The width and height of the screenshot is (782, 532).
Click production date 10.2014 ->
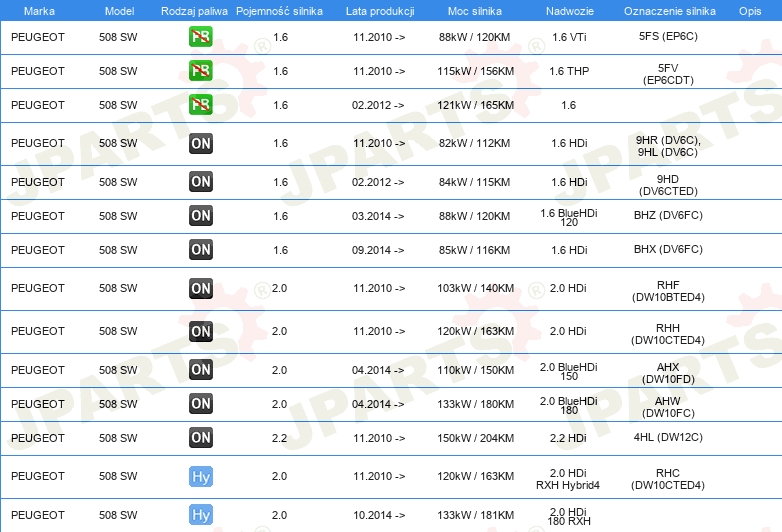pyautogui.click(x=379, y=515)
